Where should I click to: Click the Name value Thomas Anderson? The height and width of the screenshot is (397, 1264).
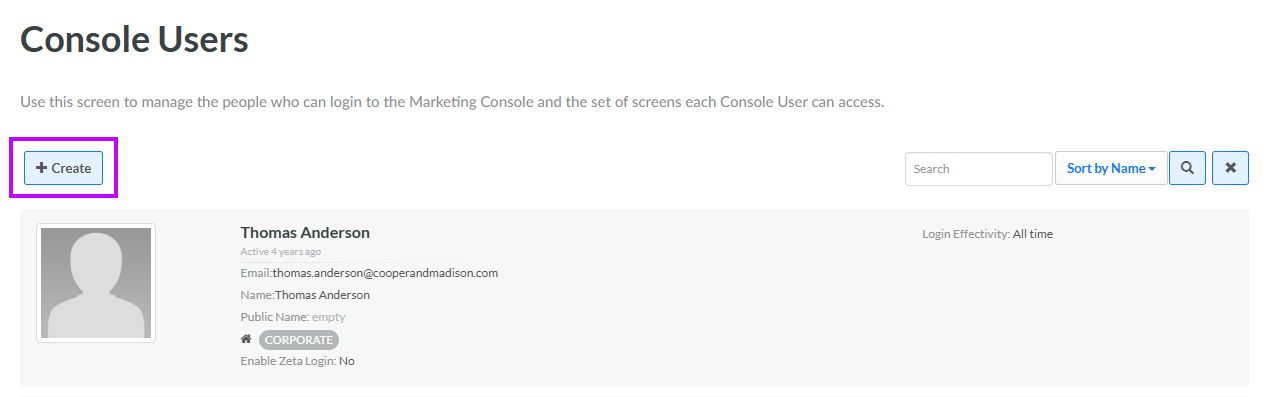tap(322, 295)
